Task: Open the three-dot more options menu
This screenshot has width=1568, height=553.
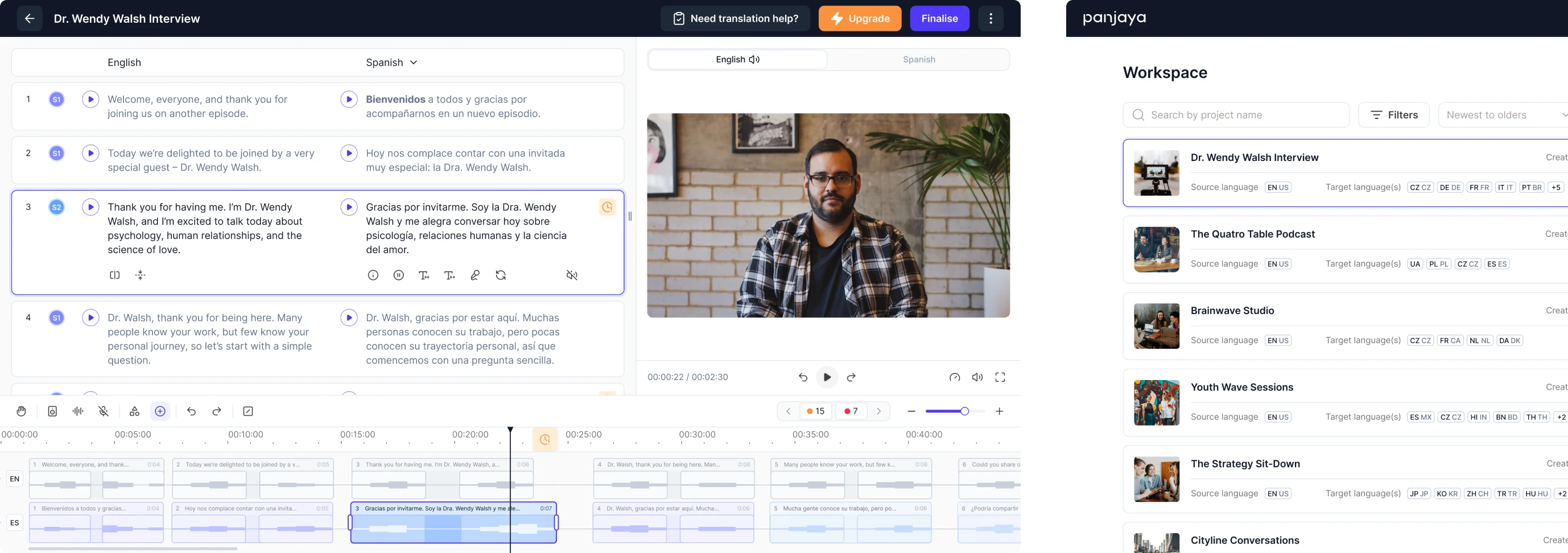Action: click(991, 18)
